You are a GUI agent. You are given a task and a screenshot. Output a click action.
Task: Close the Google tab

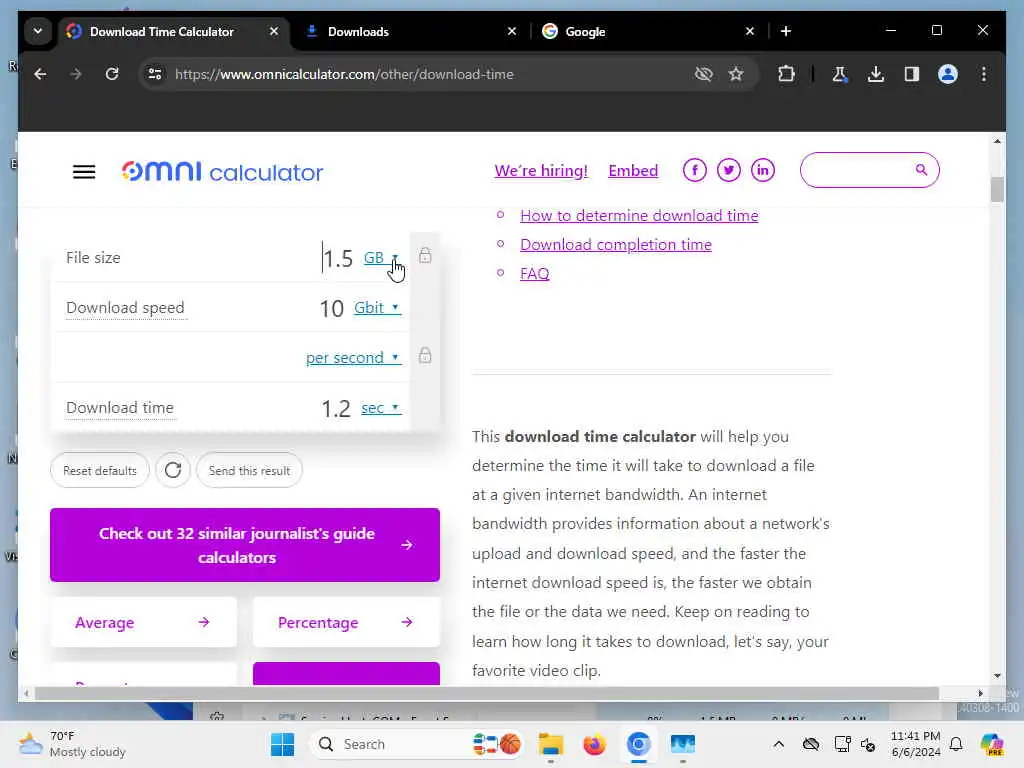(750, 31)
